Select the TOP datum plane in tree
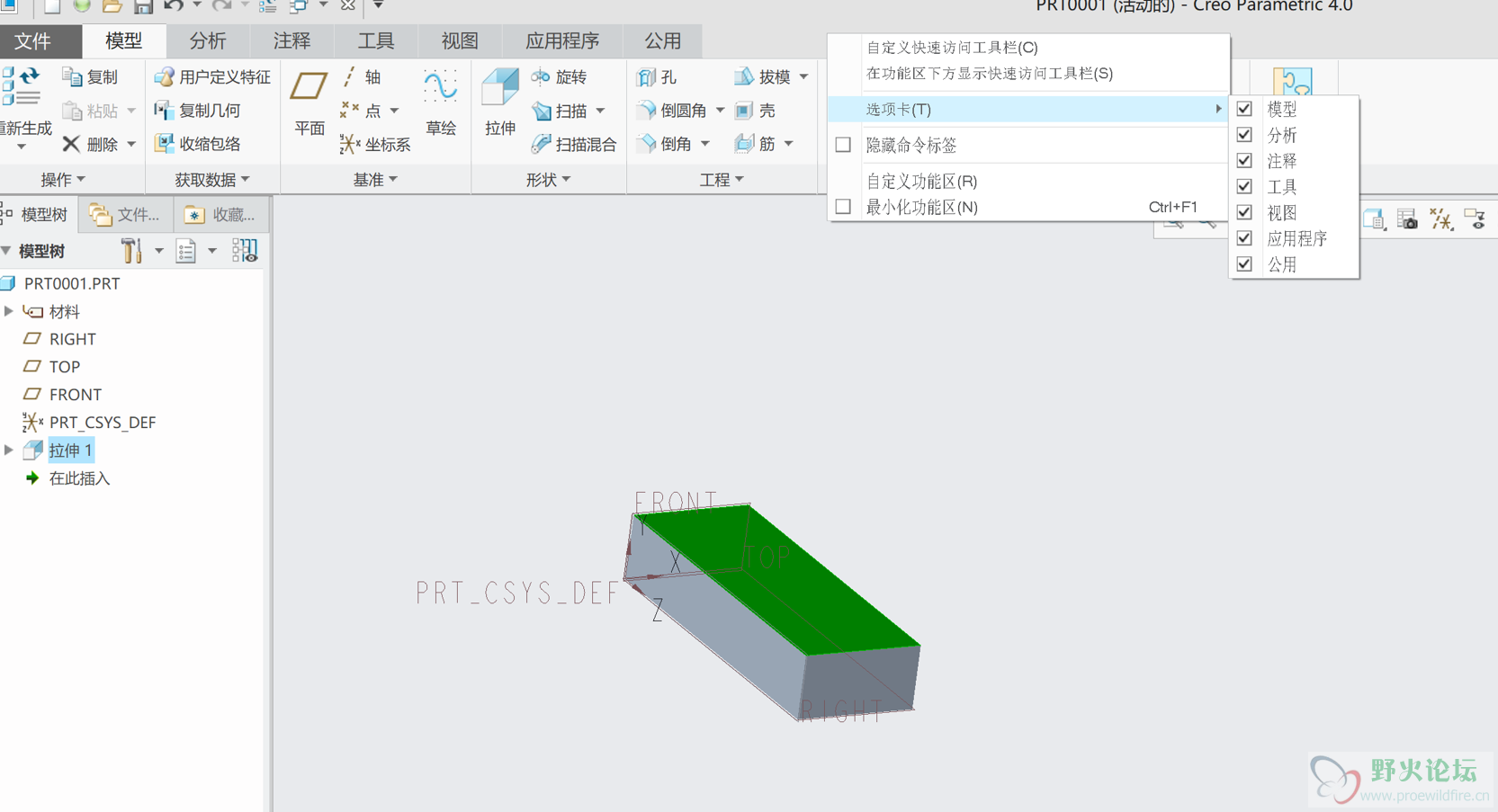 click(65, 367)
